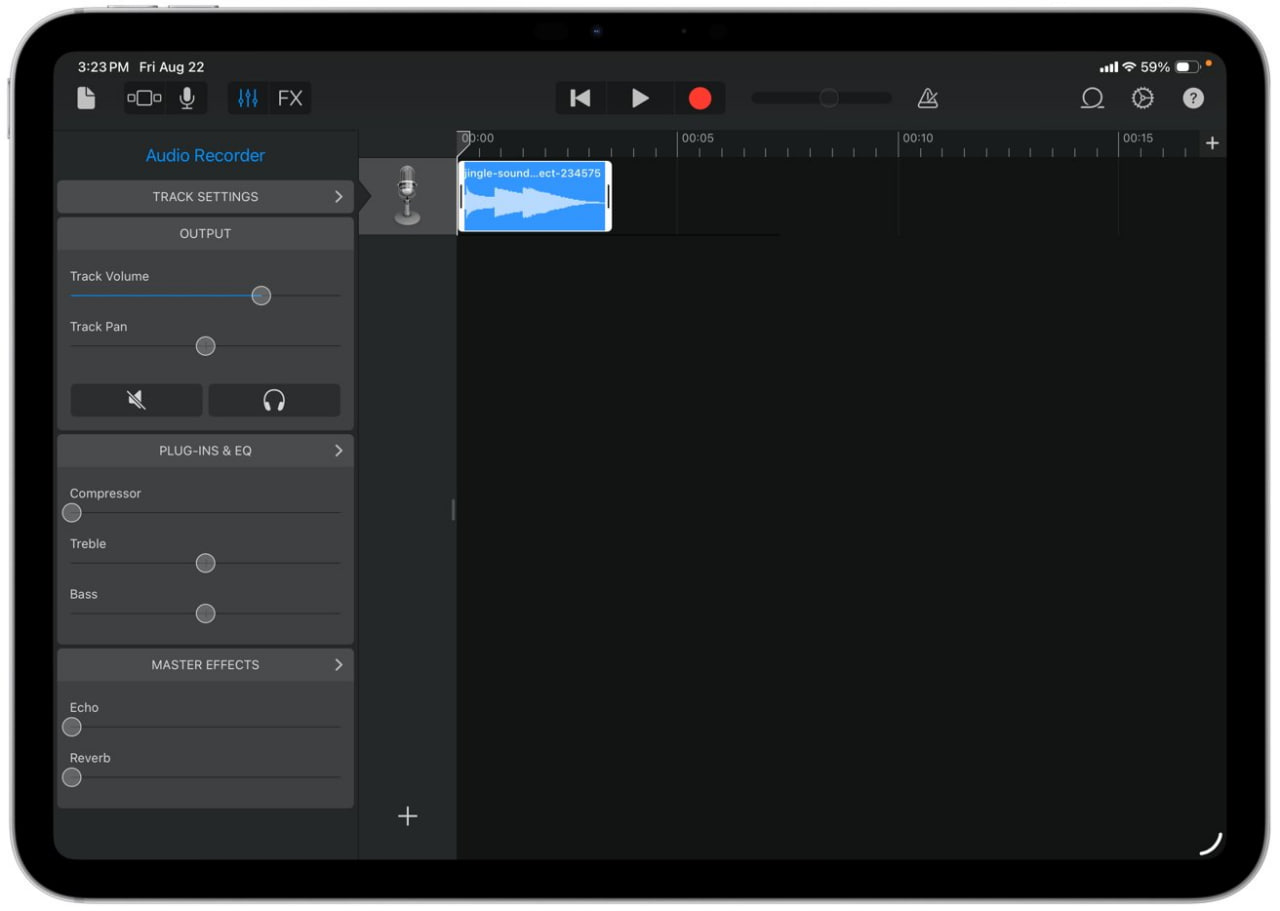Expand MASTER EFFECTS section

[205, 665]
